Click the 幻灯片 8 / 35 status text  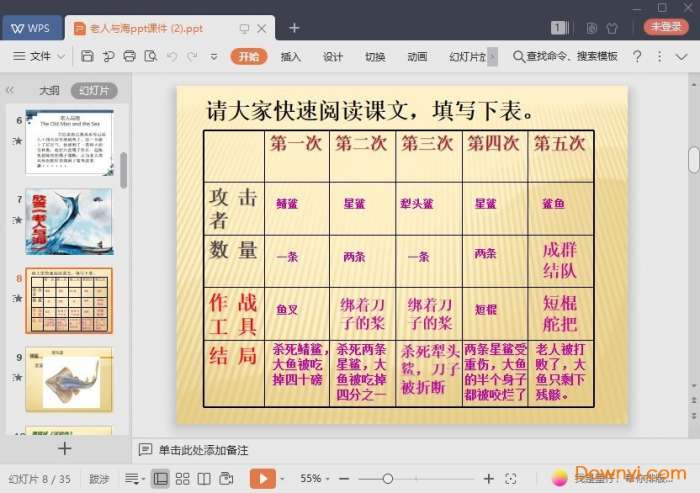[40, 479]
